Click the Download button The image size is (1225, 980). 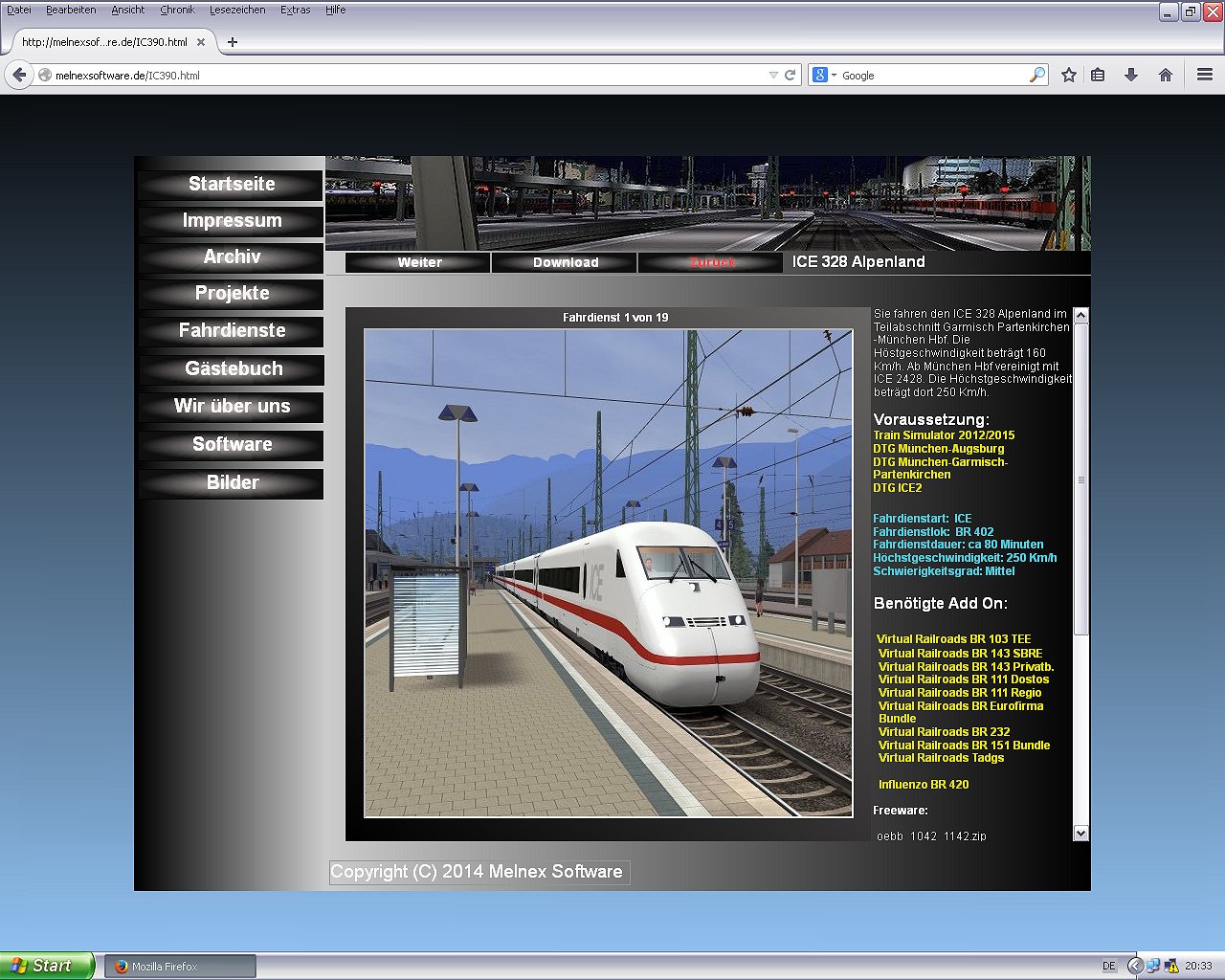pos(565,262)
